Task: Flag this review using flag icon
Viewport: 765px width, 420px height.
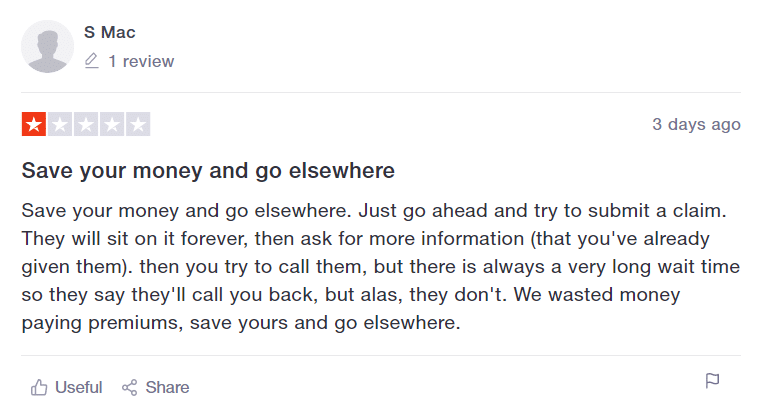Action: pyautogui.click(x=712, y=380)
